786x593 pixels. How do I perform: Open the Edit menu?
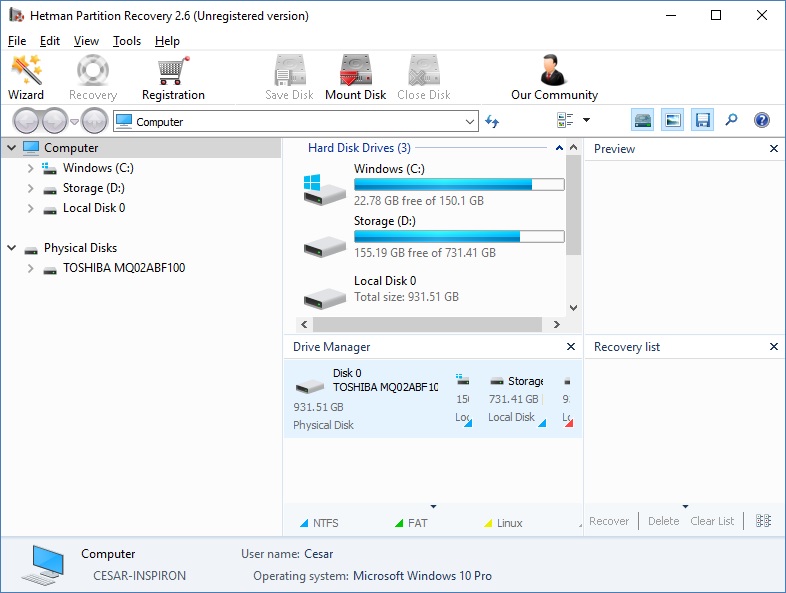(50, 41)
